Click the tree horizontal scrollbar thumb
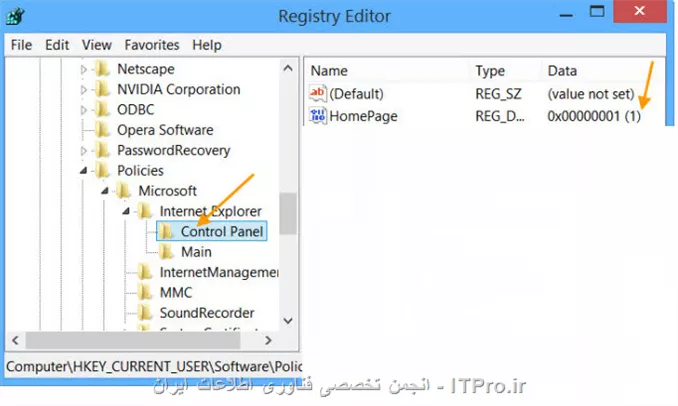 (133, 340)
